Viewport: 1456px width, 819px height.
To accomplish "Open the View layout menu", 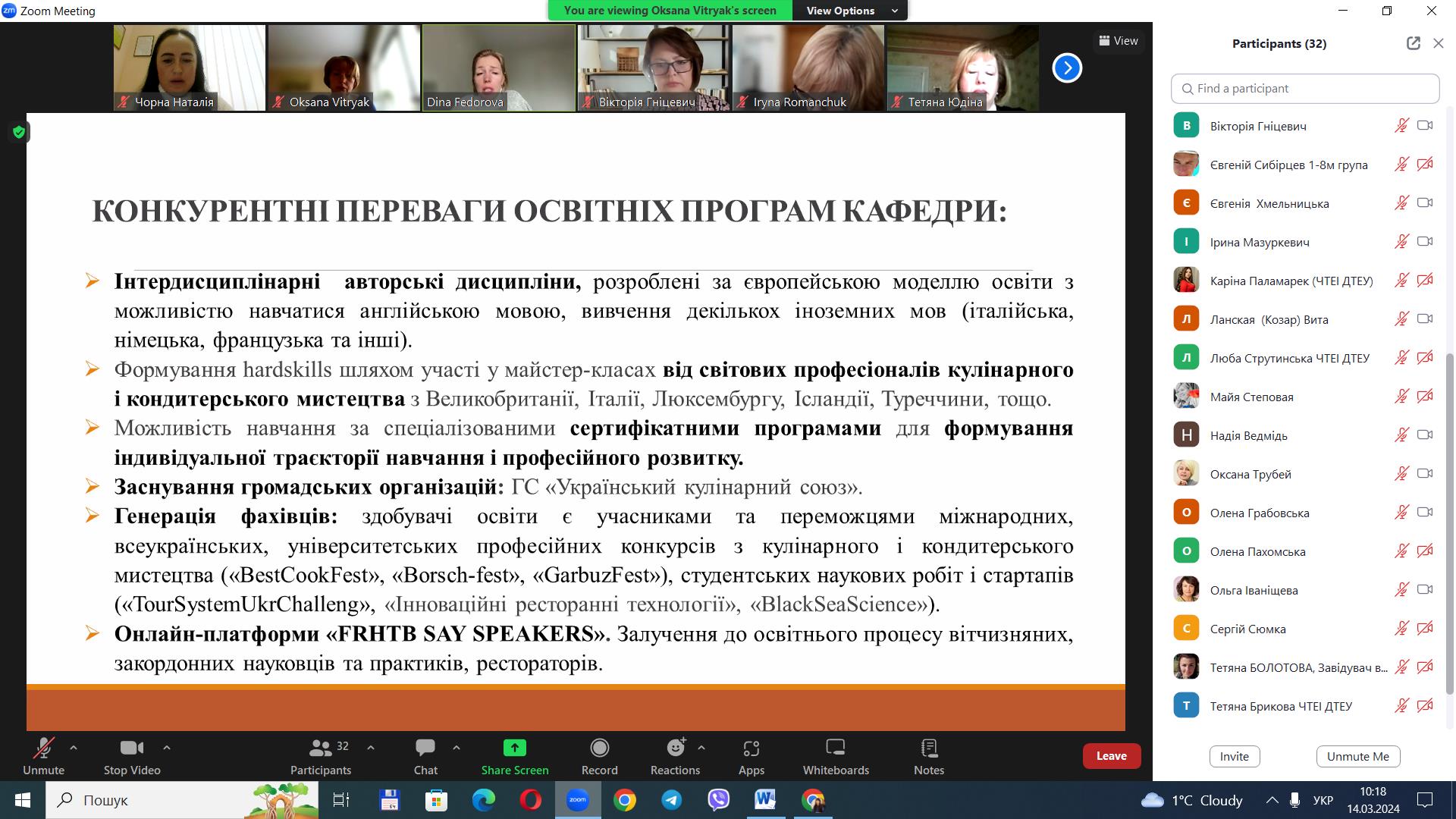I will coord(1119,41).
